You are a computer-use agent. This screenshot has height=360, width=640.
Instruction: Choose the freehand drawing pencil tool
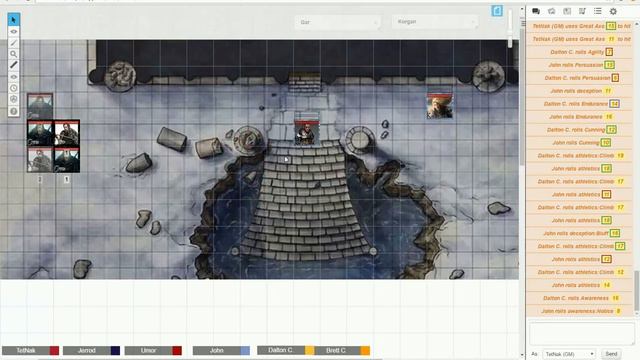click(x=13, y=43)
